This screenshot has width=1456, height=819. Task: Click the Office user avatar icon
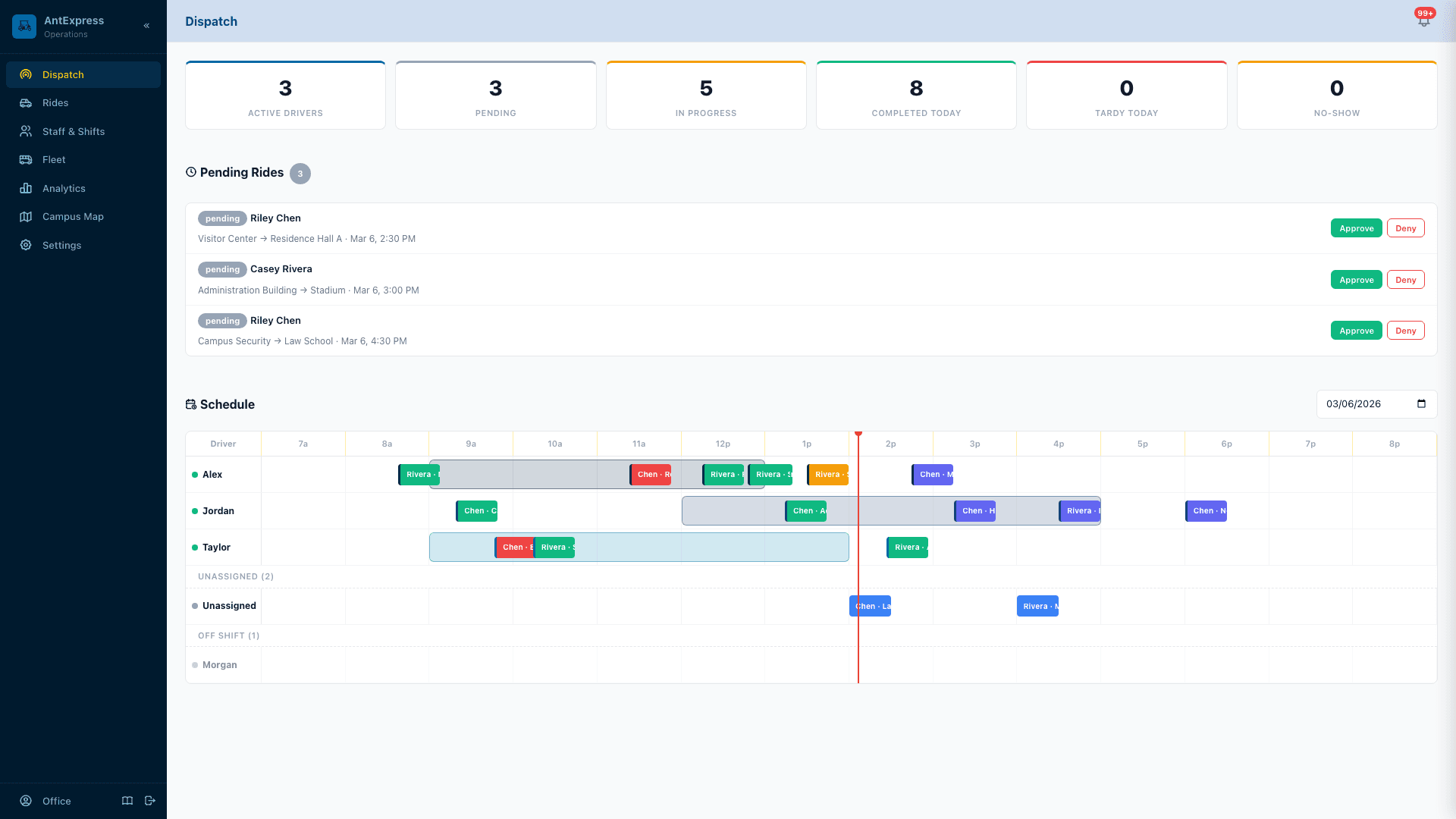coord(25,801)
